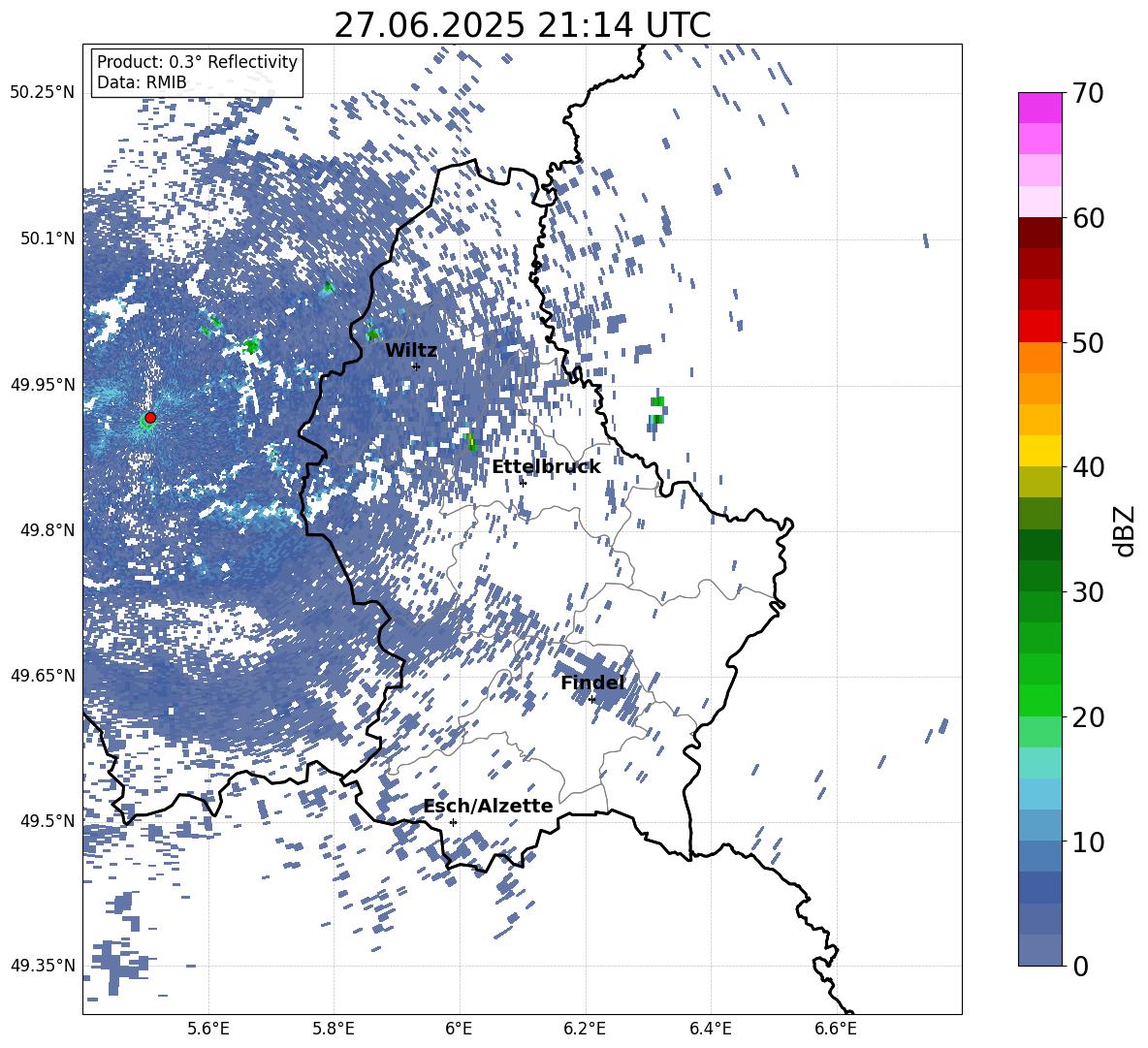
Task: Click the Esch/Alzette location cross marker
Action: point(453,822)
